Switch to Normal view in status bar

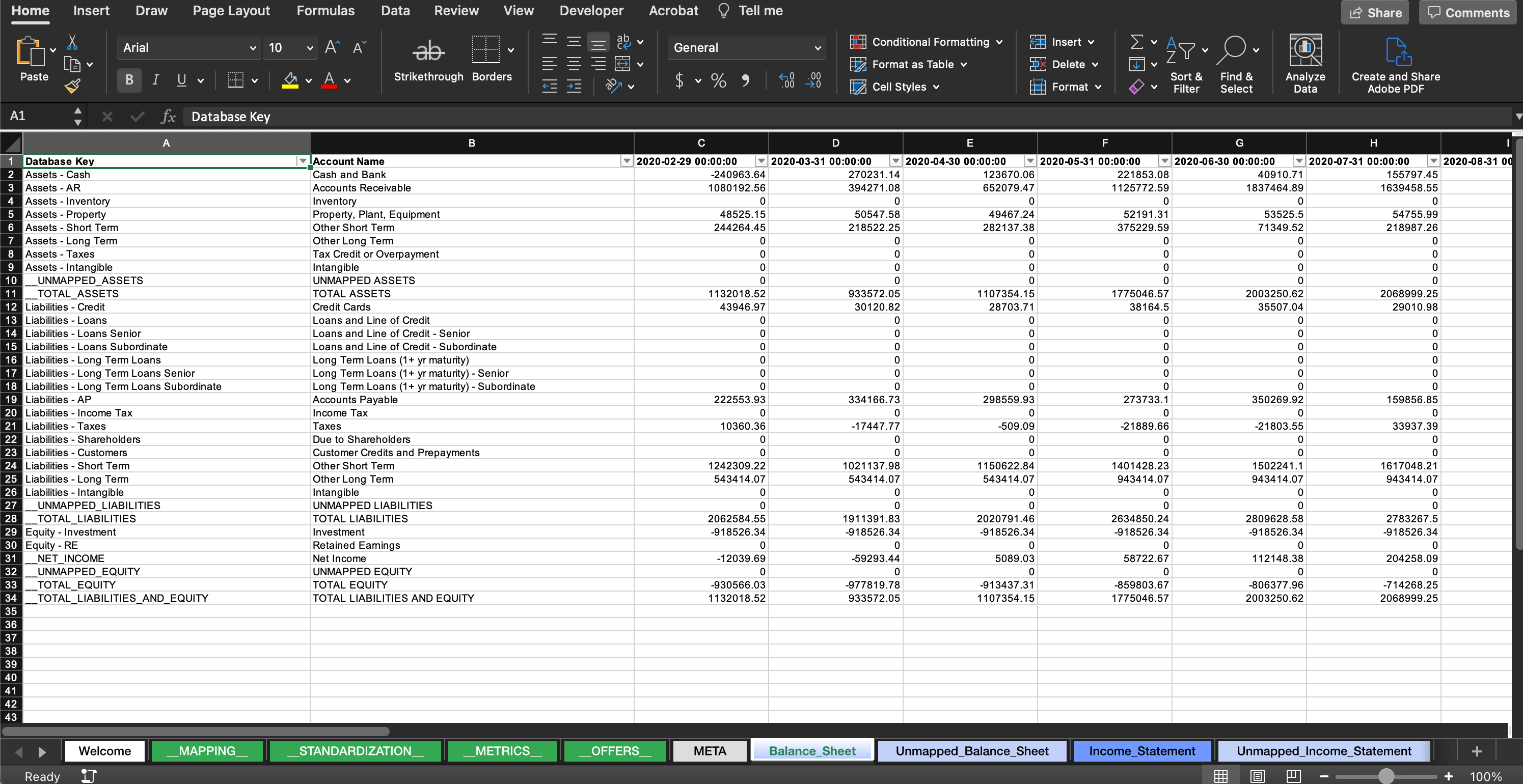point(1221,776)
